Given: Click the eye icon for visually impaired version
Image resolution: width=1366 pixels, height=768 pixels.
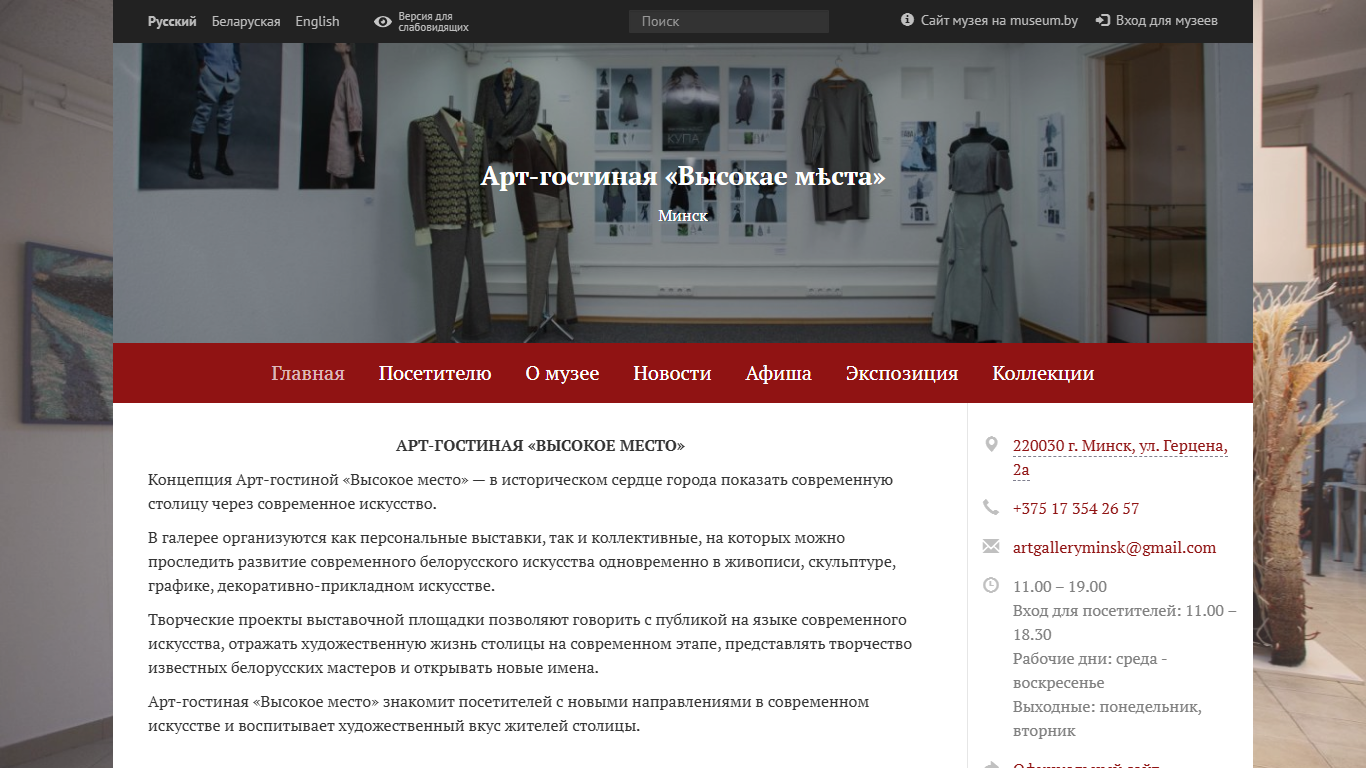Looking at the screenshot, I should pos(383,21).
